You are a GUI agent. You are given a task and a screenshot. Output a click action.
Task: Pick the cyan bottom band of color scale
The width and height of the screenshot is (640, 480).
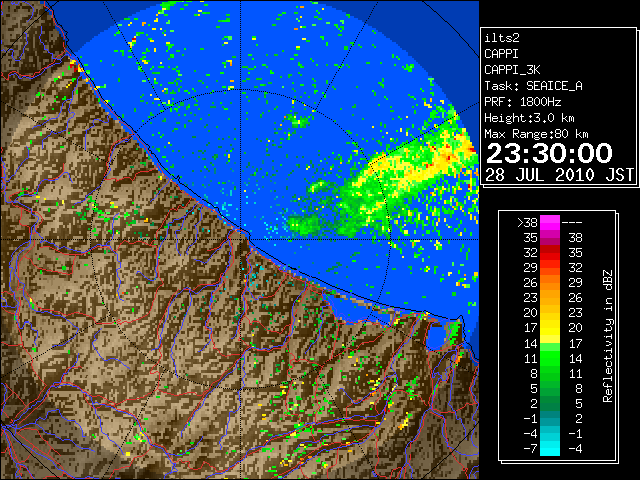point(550,449)
